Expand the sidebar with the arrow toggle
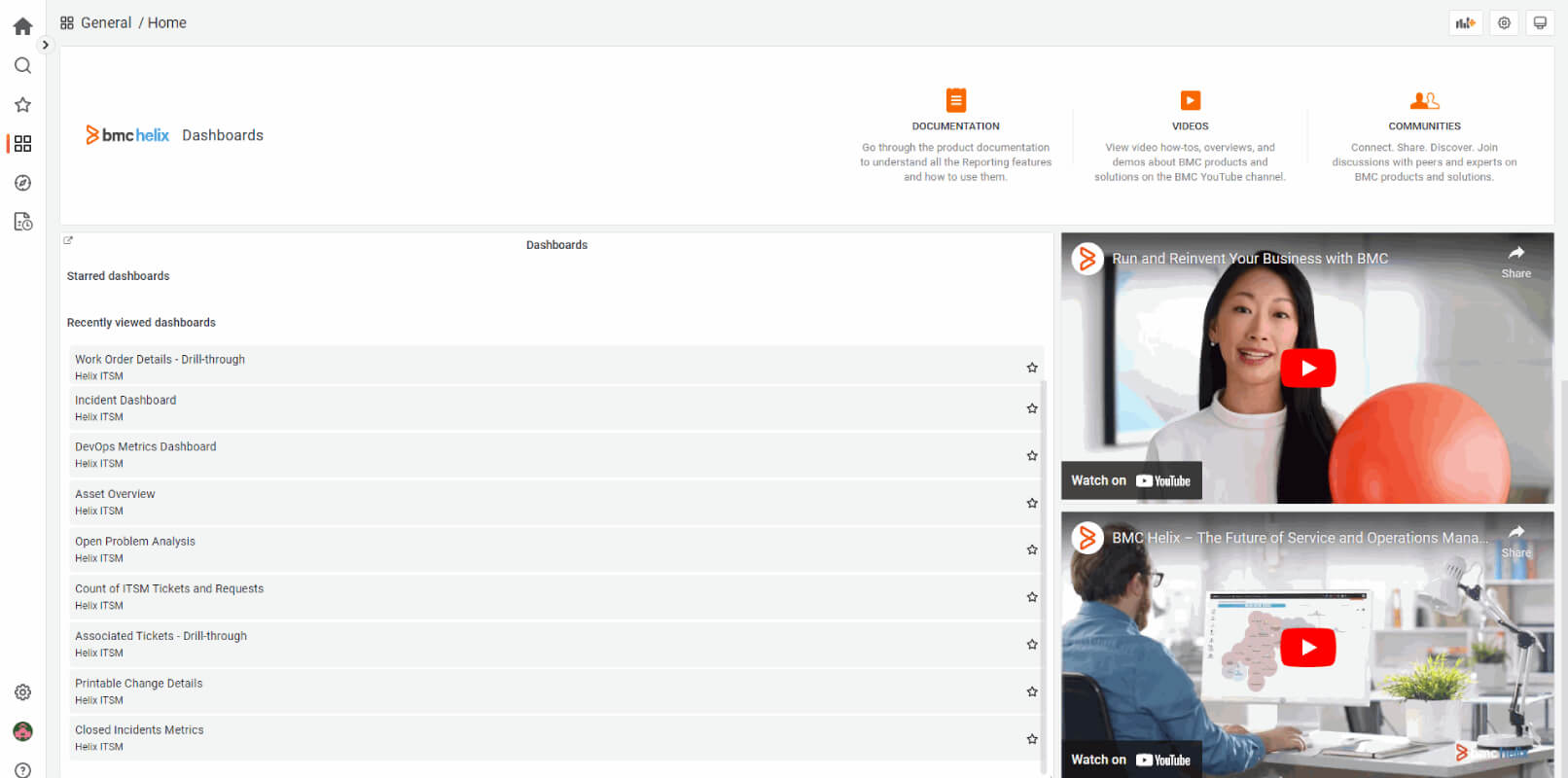 (45, 45)
